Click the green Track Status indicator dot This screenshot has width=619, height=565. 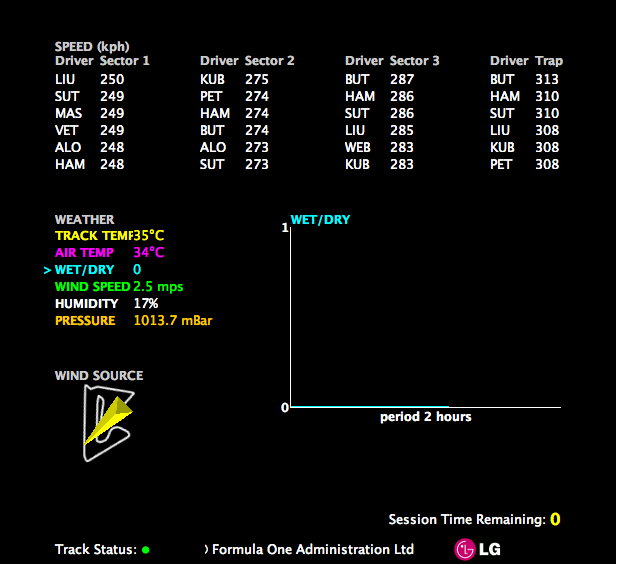click(146, 550)
